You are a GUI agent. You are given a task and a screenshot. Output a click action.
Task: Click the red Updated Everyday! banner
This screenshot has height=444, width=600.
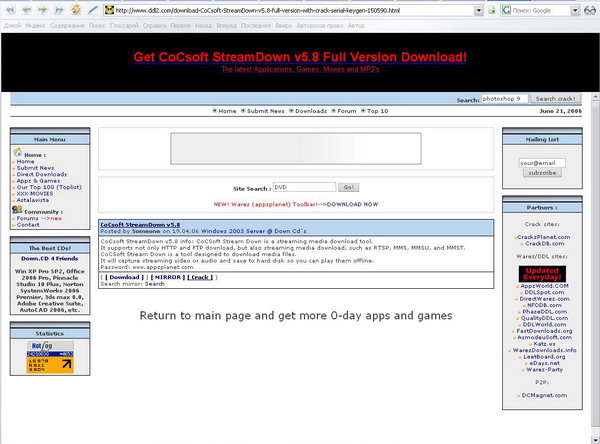[x=542, y=274]
